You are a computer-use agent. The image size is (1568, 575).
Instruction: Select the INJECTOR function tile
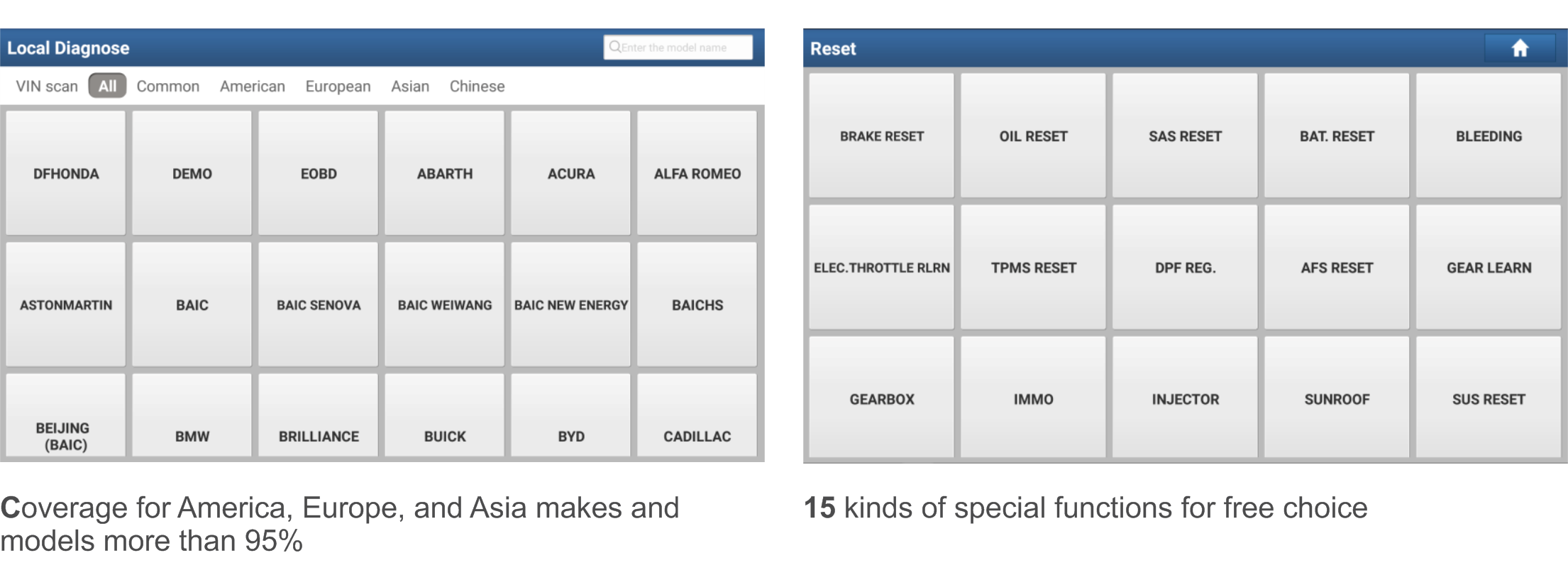(1185, 398)
